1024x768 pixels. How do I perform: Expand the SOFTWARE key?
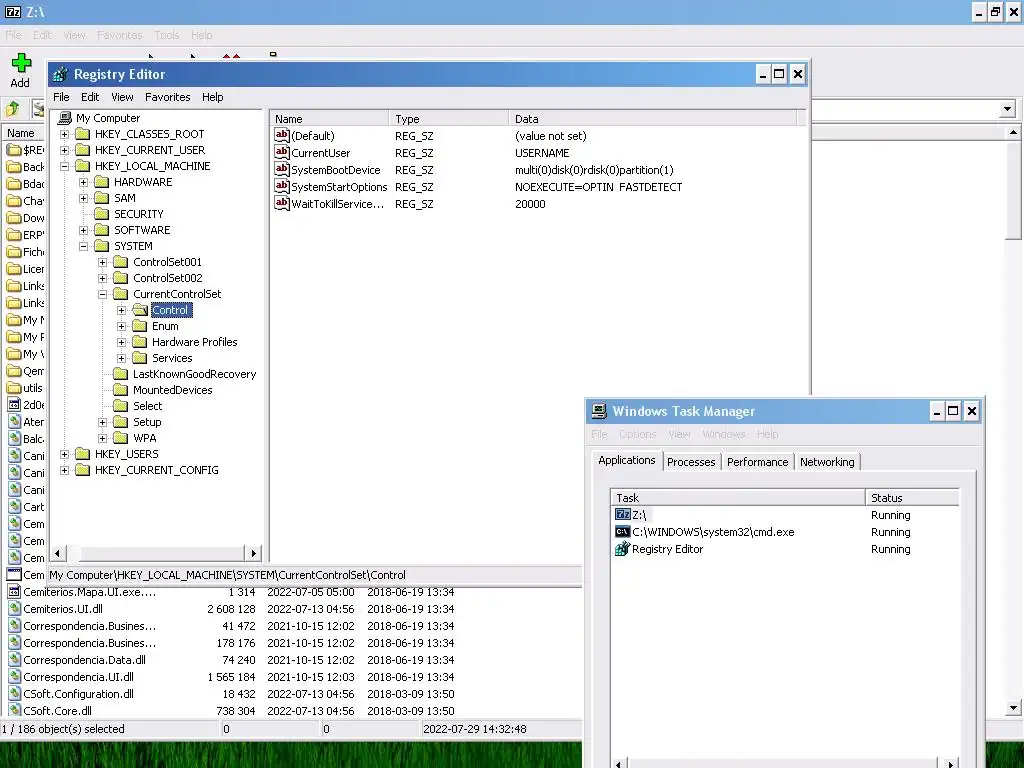(x=84, y=231)
